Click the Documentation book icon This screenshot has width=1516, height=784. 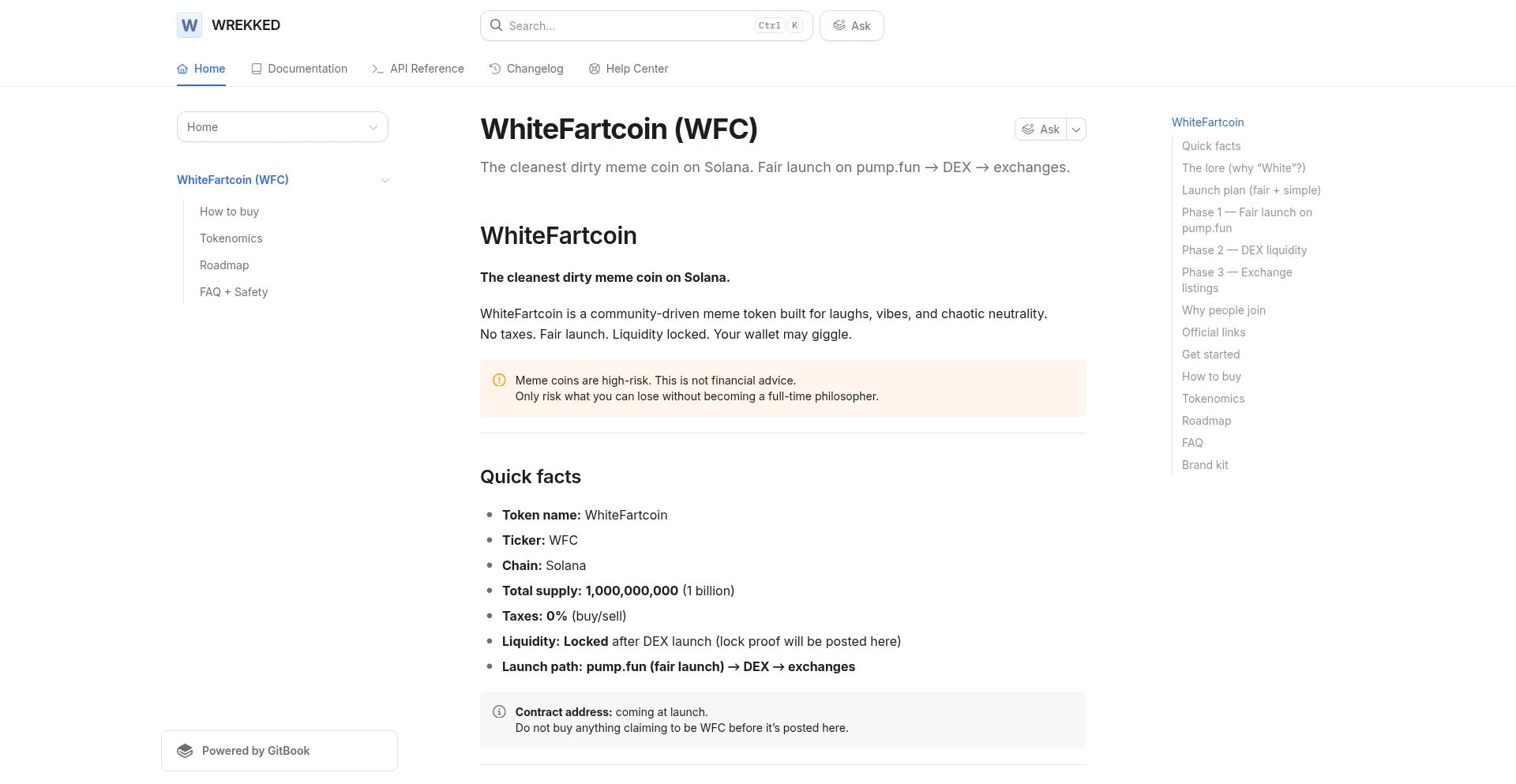(x=256, y=69)
